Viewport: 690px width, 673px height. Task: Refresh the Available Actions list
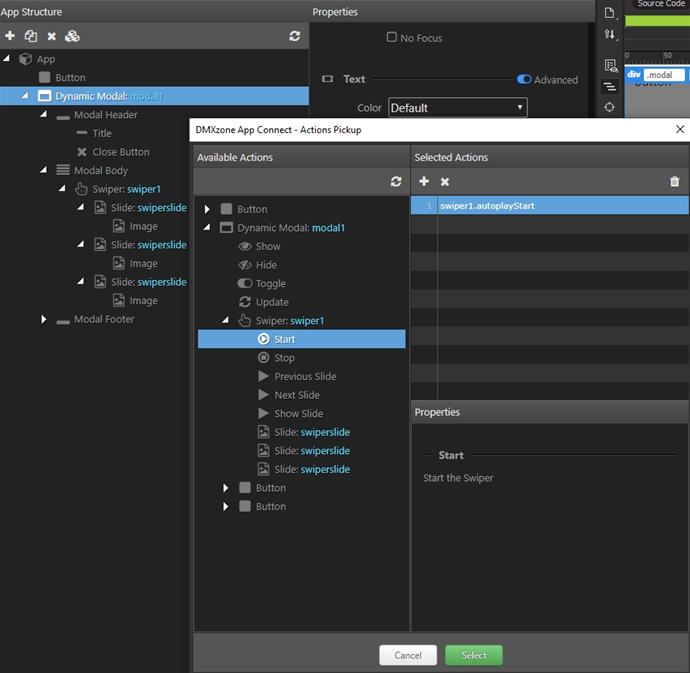click(396, 181)
